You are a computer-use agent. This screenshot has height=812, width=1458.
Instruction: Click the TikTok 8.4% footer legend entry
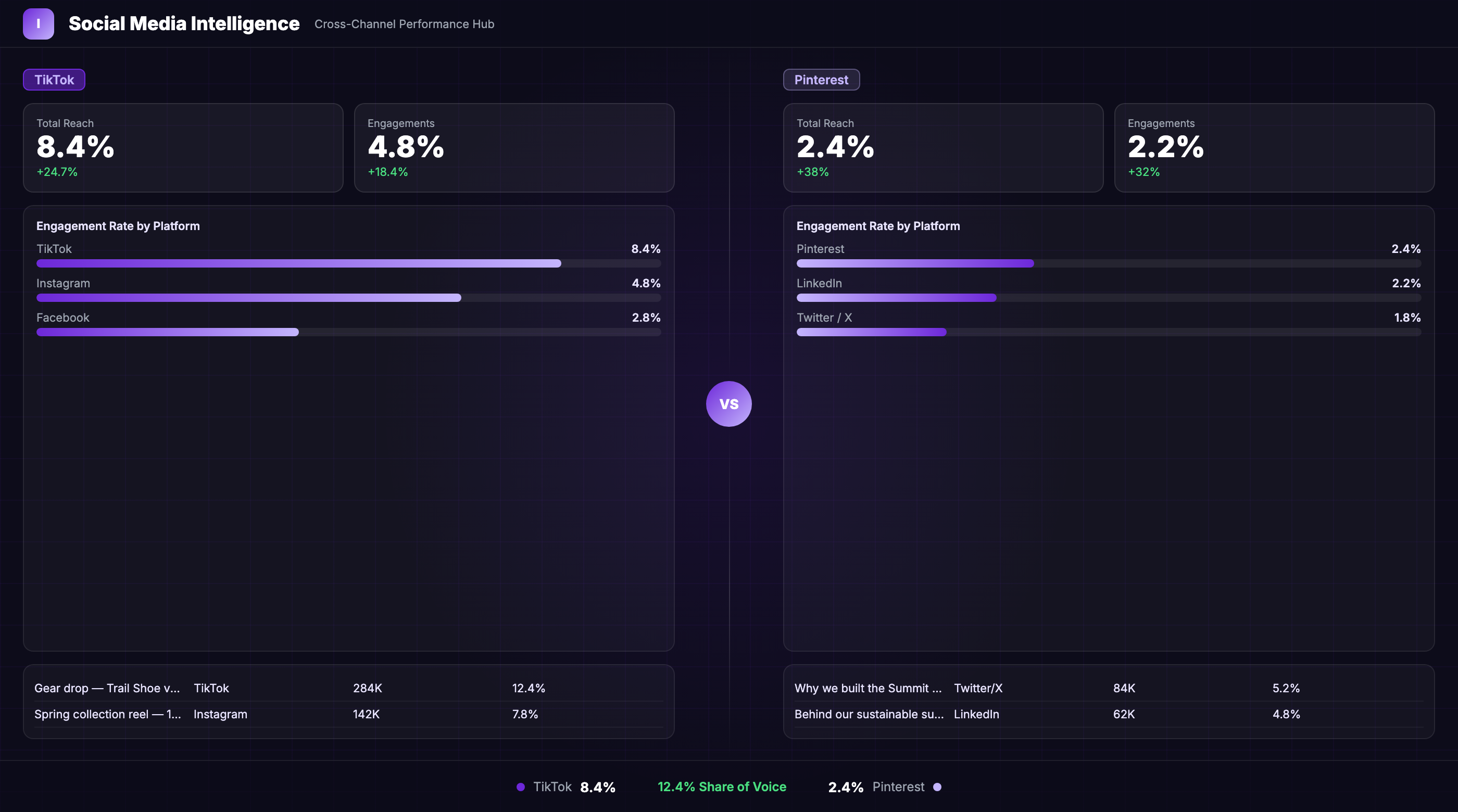pyautogui.click(x=566, y=787)
